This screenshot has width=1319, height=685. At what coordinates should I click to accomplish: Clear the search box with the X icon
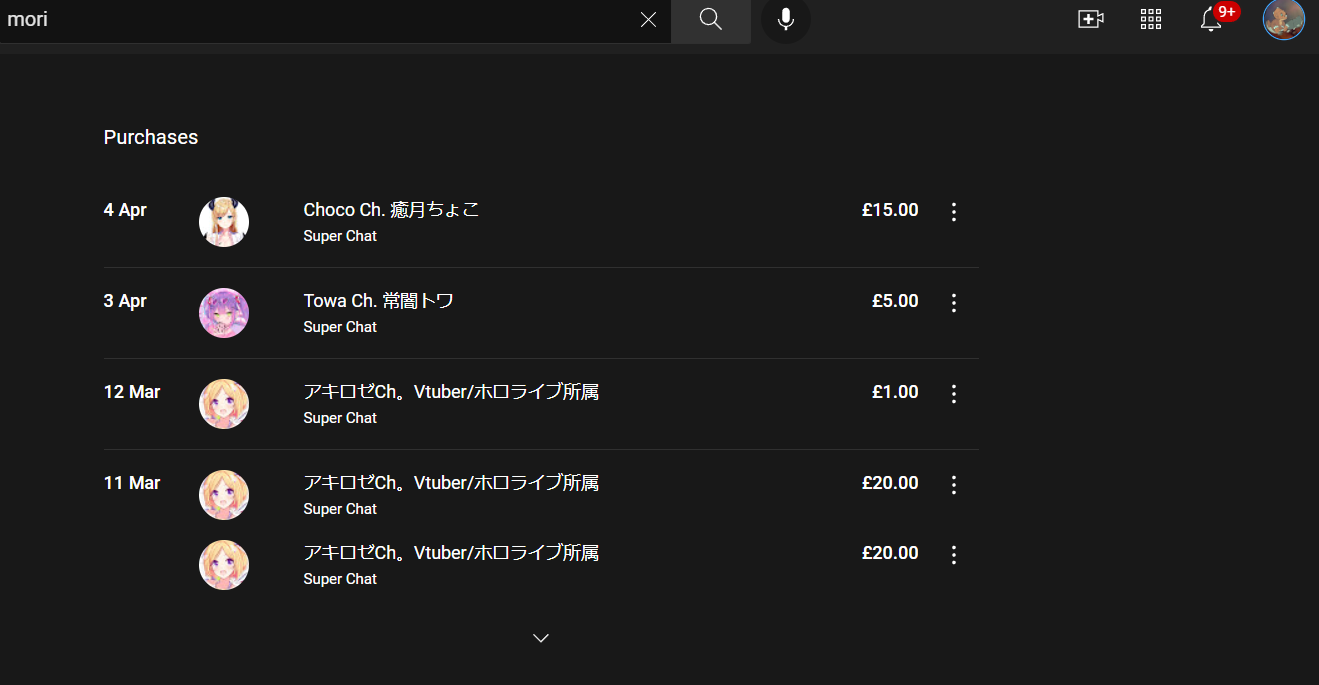[648, 20]
